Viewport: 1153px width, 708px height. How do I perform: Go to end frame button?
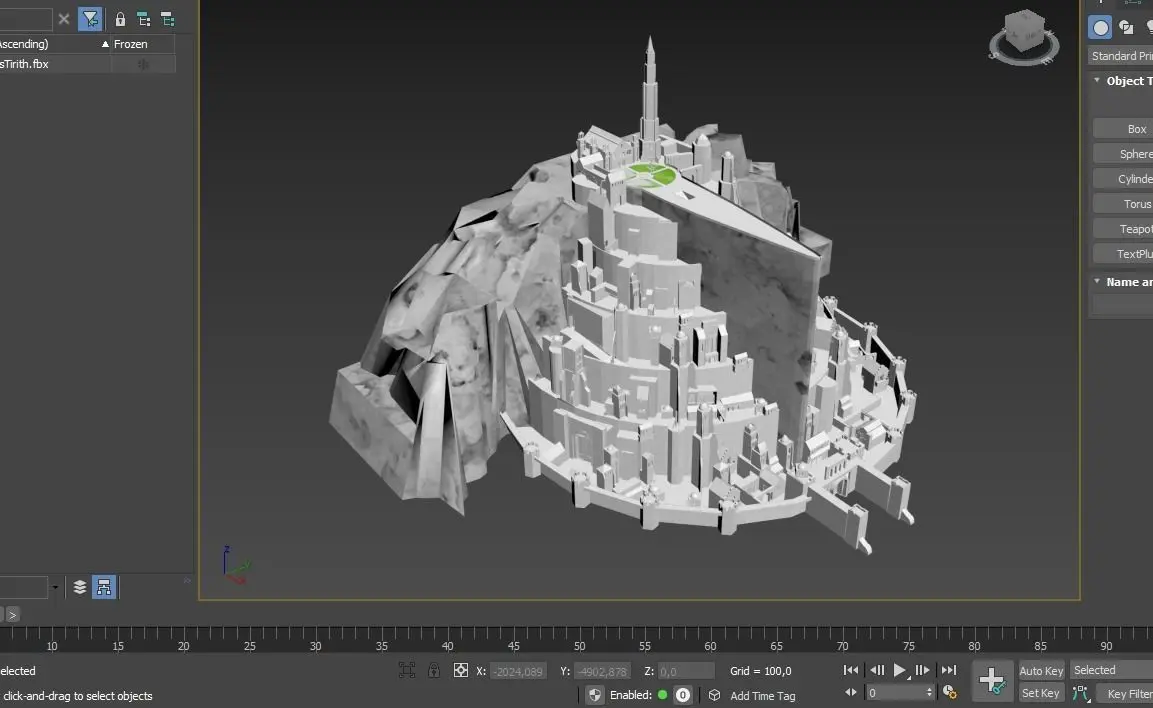click(949, 670)
